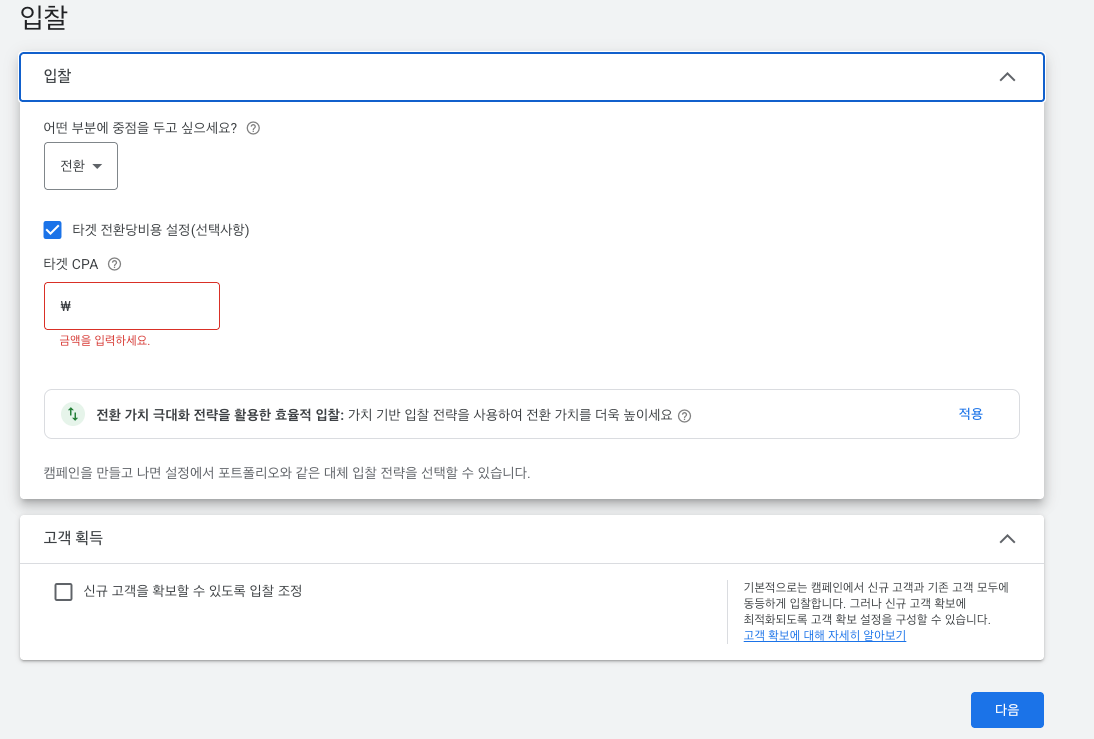Click the green circular arrows bidding icon

(x=73, y=413)
